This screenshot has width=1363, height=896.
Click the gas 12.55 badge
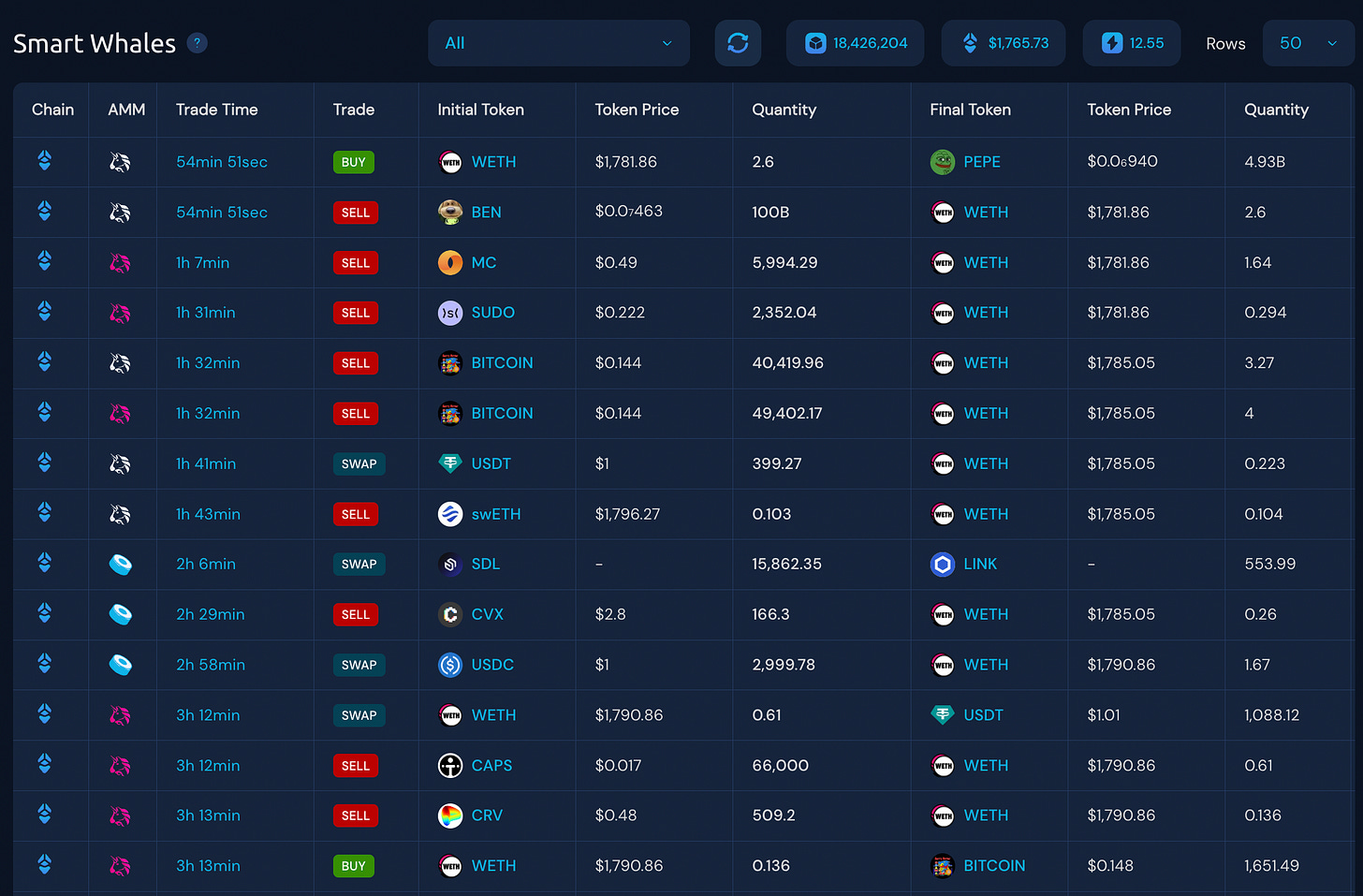(x=1132, y=43)
